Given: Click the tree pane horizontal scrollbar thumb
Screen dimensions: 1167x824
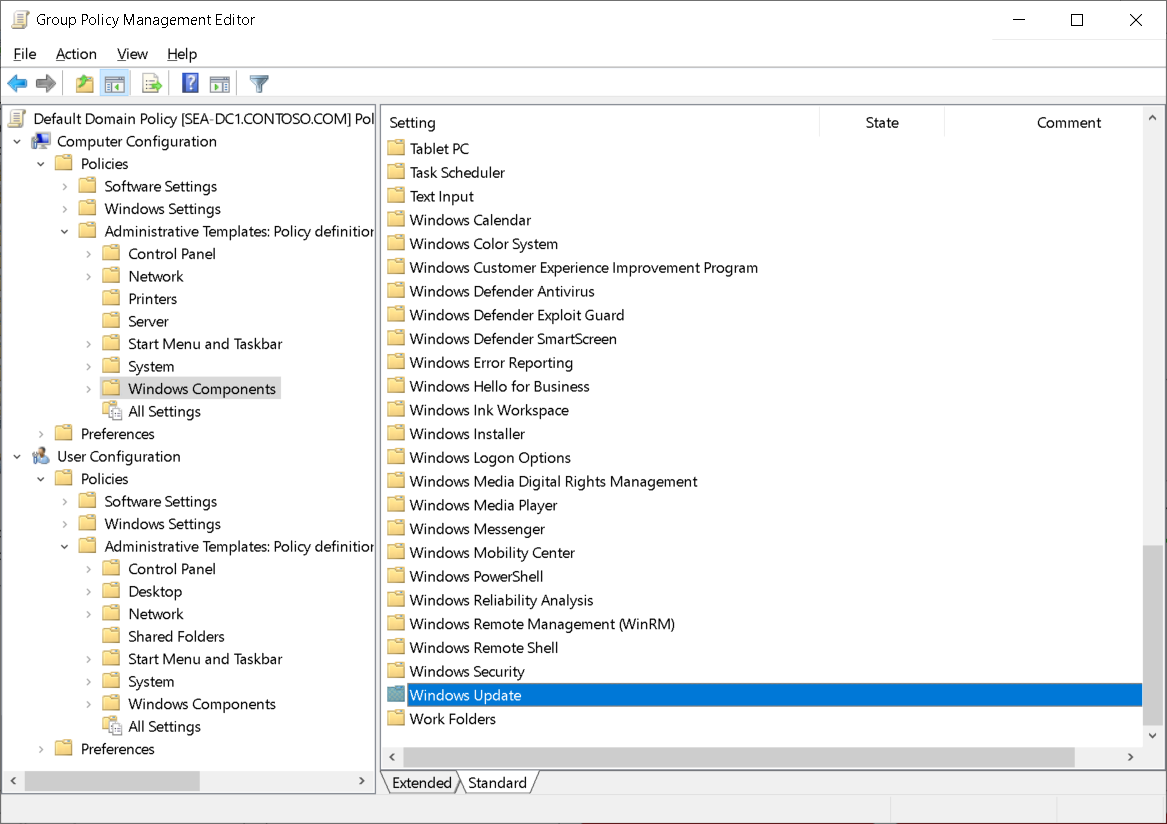Looking at the screenshot, I should (112, 781).
